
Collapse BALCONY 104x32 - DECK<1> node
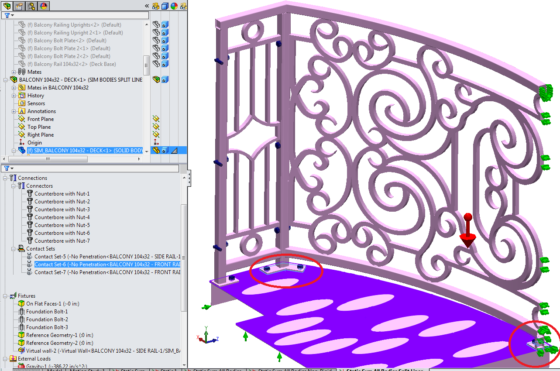tap(5, 80)
